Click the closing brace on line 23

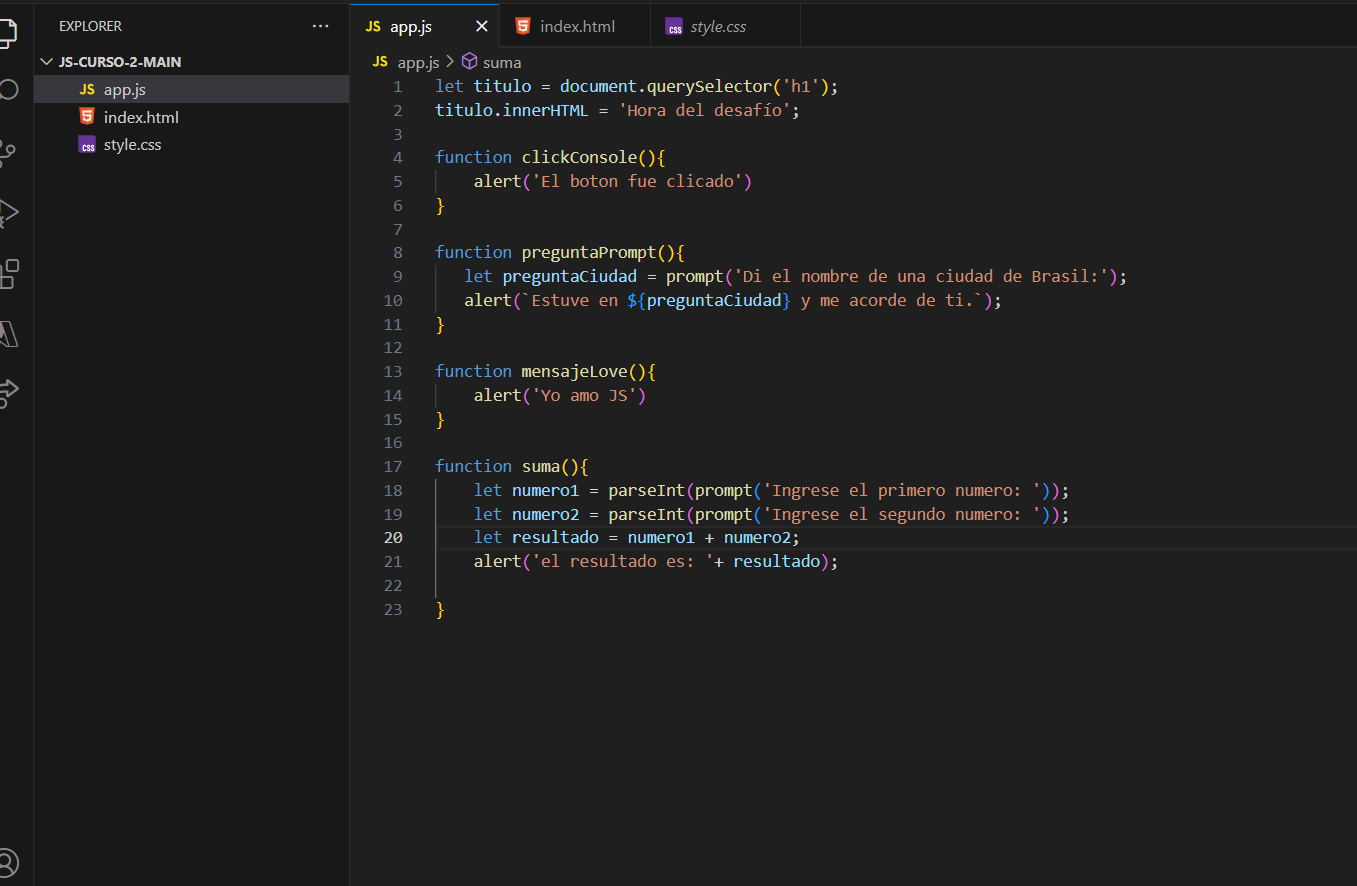(x=440, y=609)
